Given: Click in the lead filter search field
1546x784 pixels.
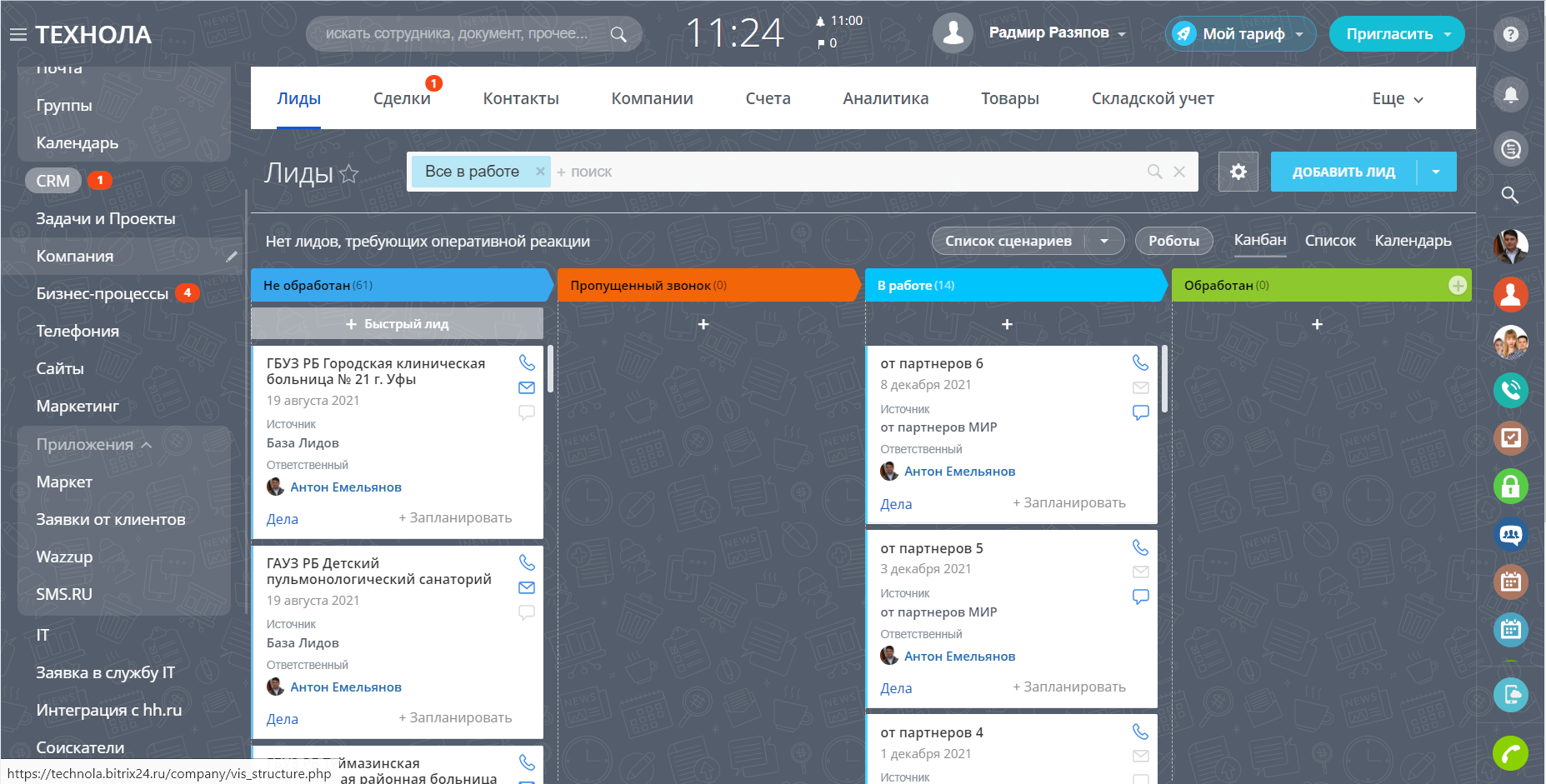Looking at the screenshot, I should [x=846, y=172].
